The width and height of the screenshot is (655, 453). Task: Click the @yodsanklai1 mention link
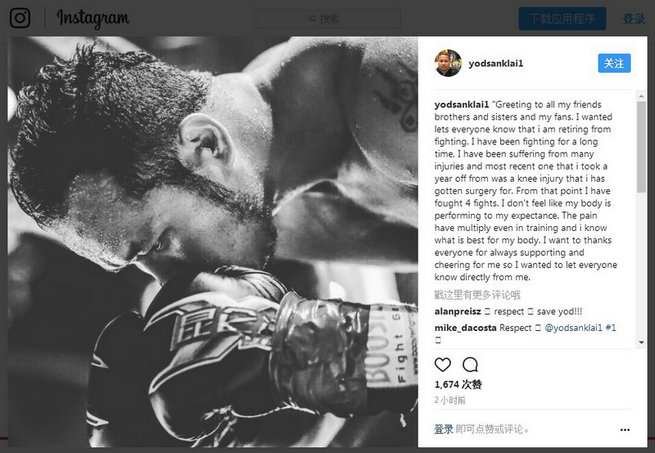(x=574, y=328)
